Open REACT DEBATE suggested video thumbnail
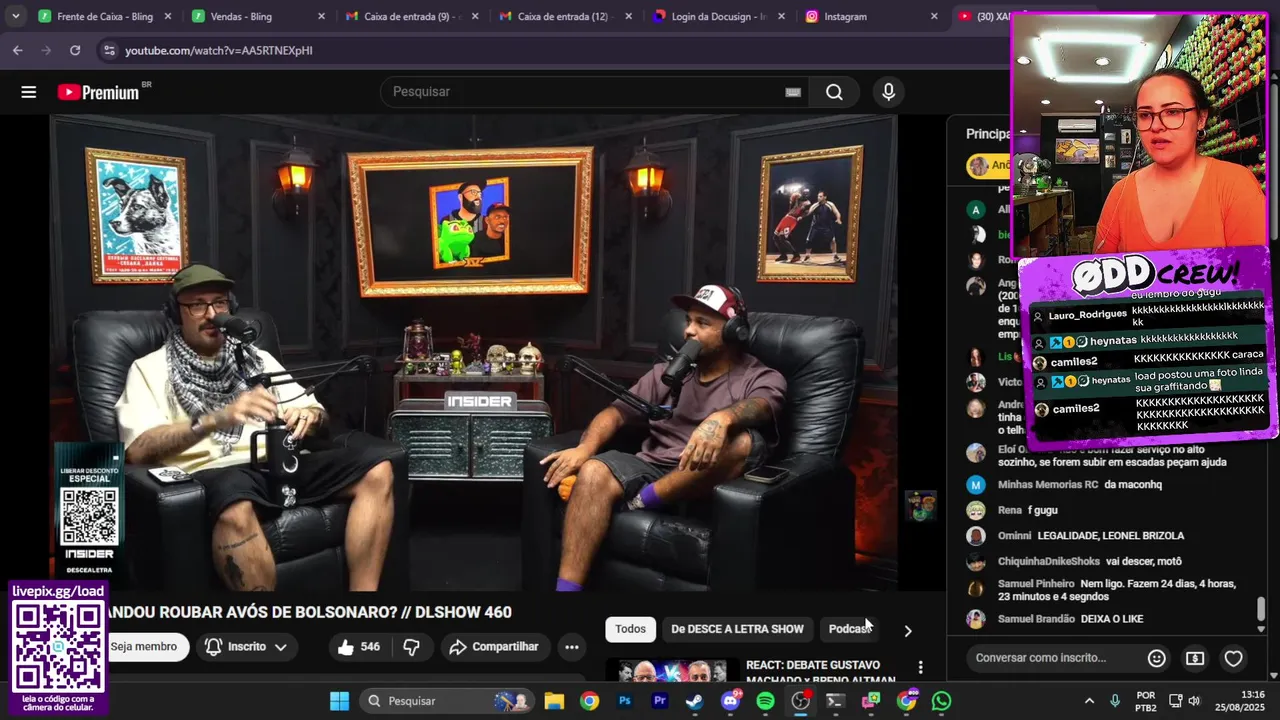Viewport: 1280px width, 720px height. coord(672,672)
